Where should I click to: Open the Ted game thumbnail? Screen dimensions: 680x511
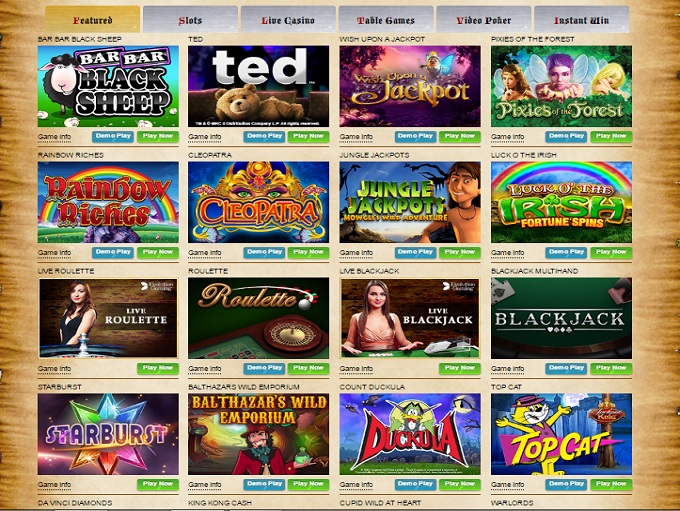click(258, 86)
